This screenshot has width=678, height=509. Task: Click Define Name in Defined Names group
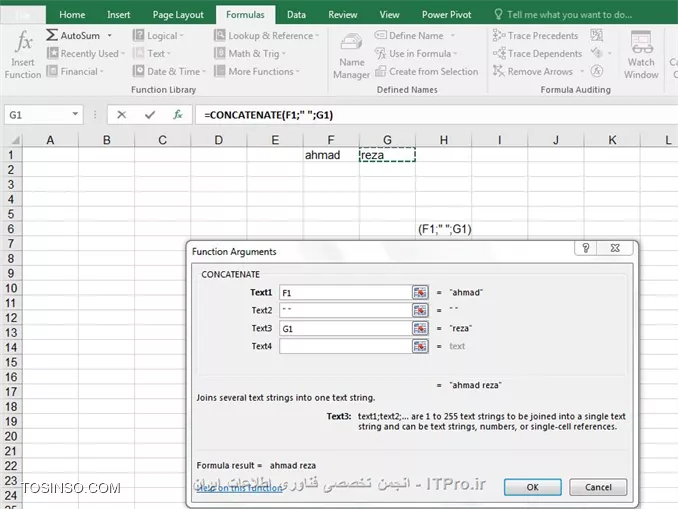(409, 35)
